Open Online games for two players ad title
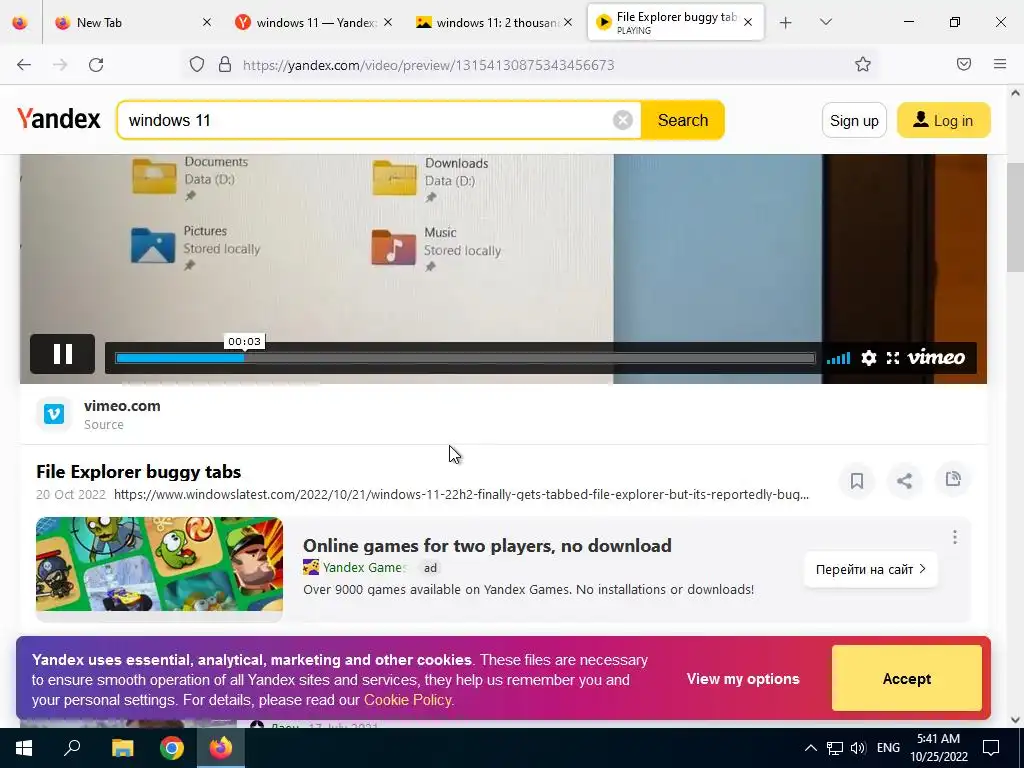The image size is (1024, 768). click(487, 545)
